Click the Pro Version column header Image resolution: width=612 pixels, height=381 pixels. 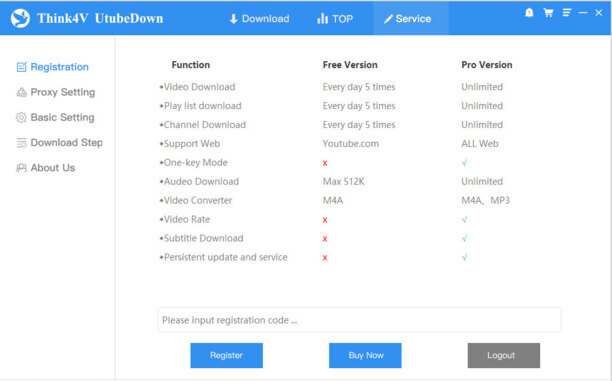(487, 65)
